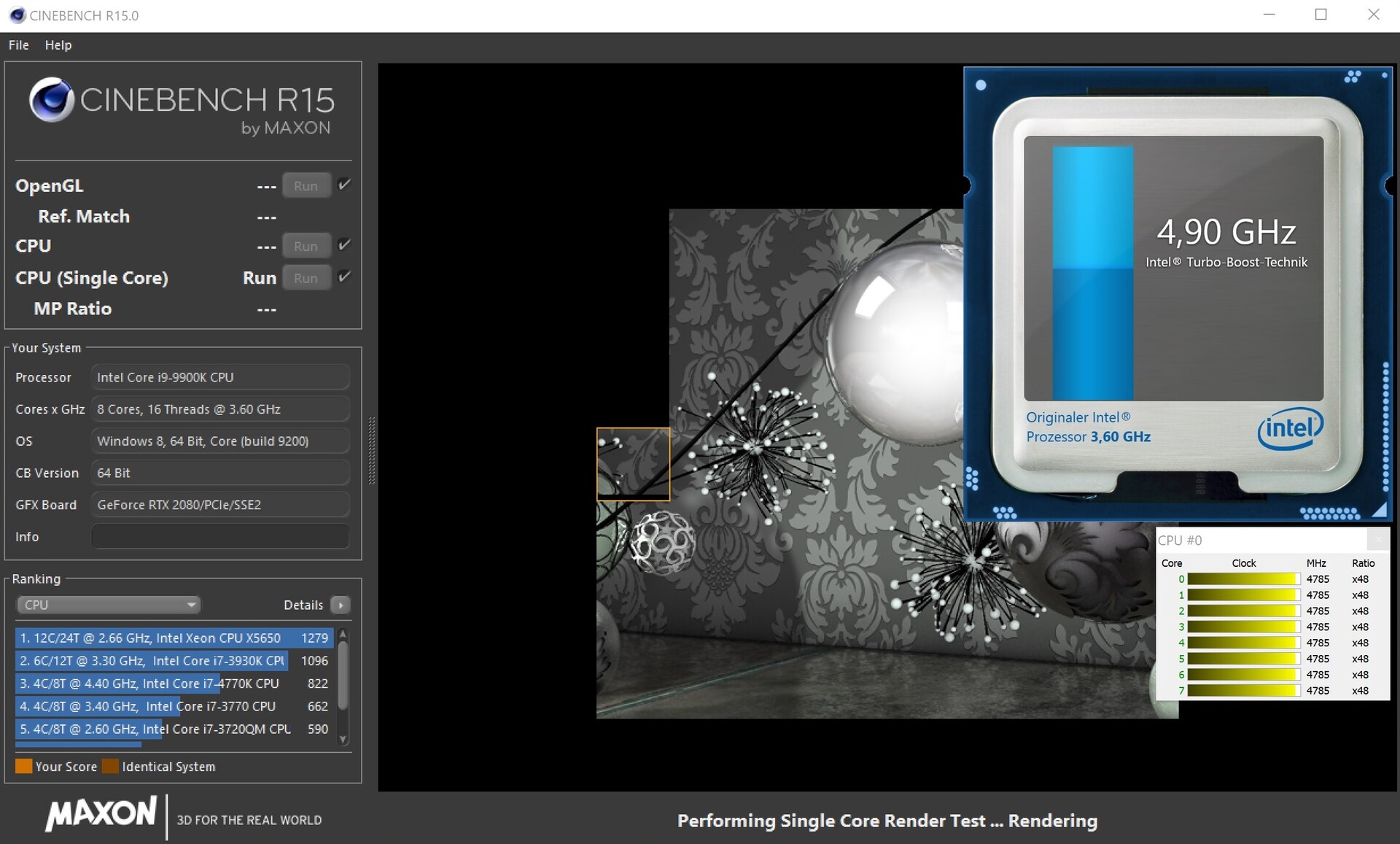Toggle the CPU test checkbox
Image resolution: width=1400 pixels, height=844 pixels.
[x=345, y=245]
